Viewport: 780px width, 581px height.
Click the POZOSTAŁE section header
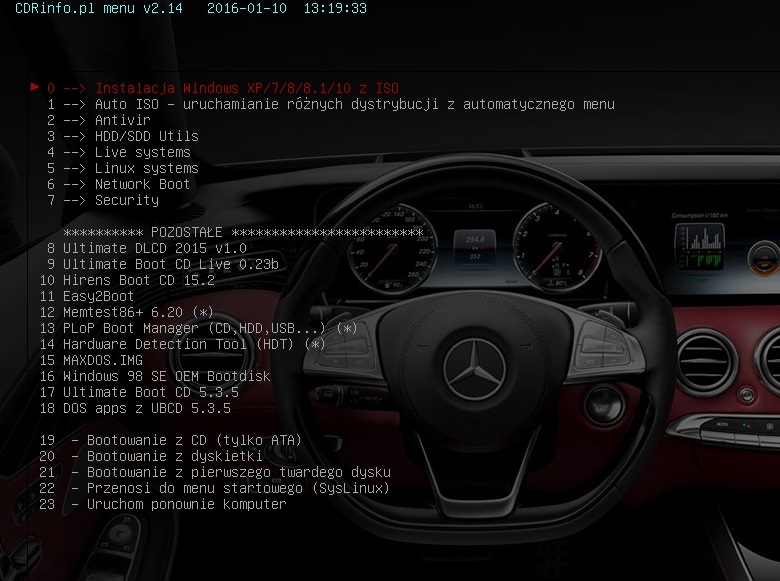(x=243, y=232)
